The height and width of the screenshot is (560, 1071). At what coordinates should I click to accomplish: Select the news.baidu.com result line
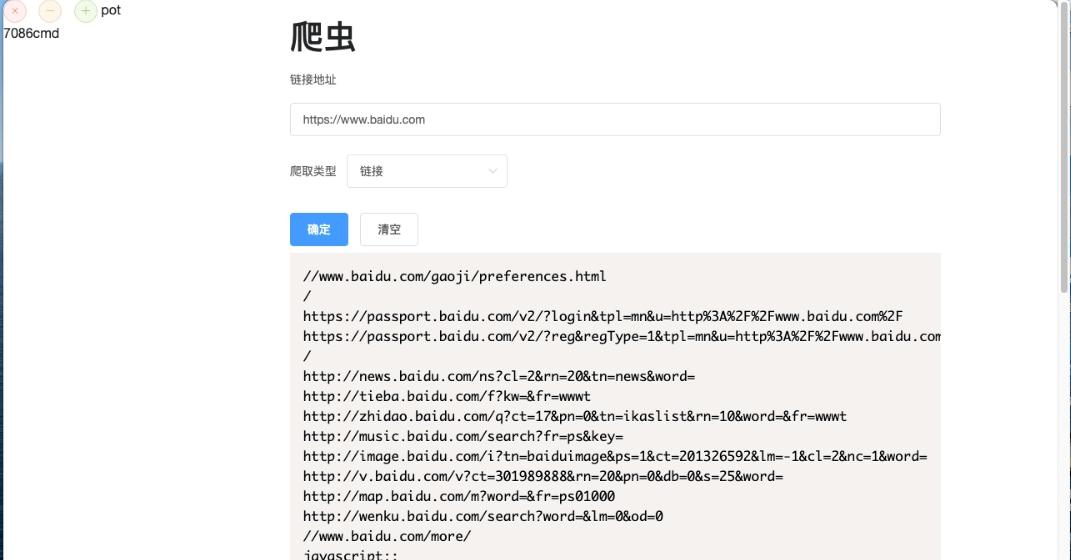tap(499, 376)
